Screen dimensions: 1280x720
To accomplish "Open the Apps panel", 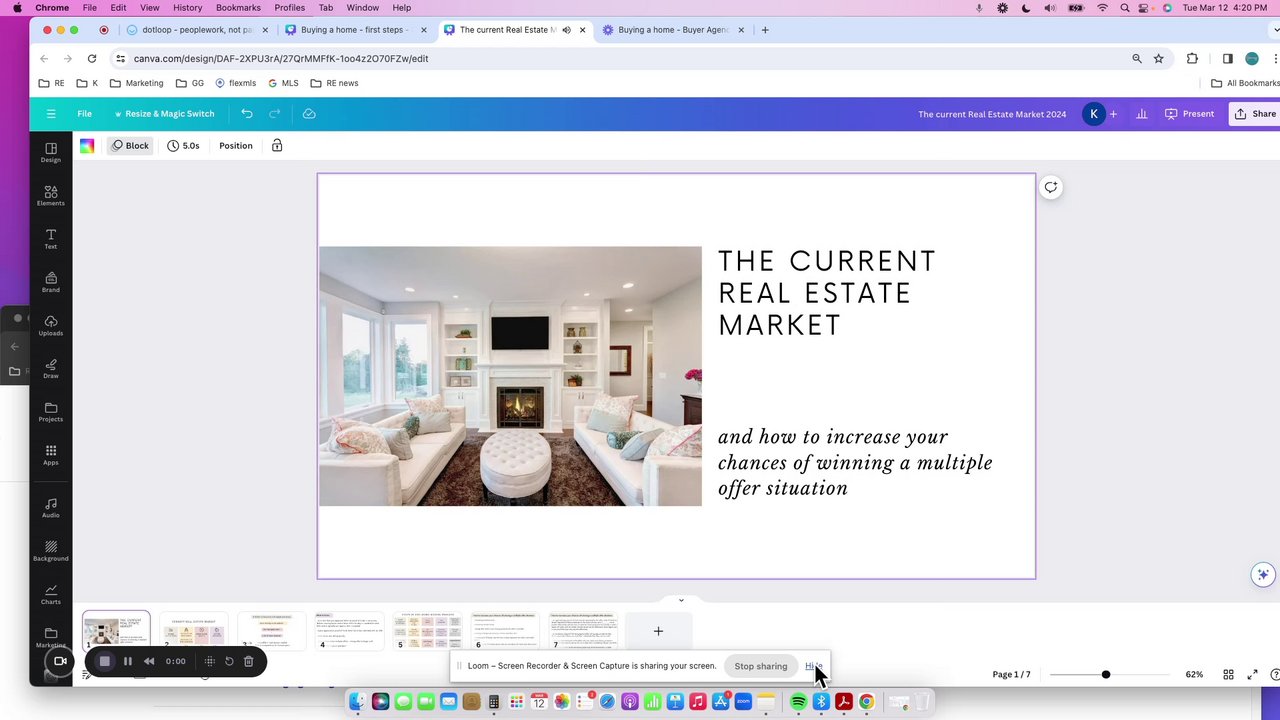I will click(50, 454).
